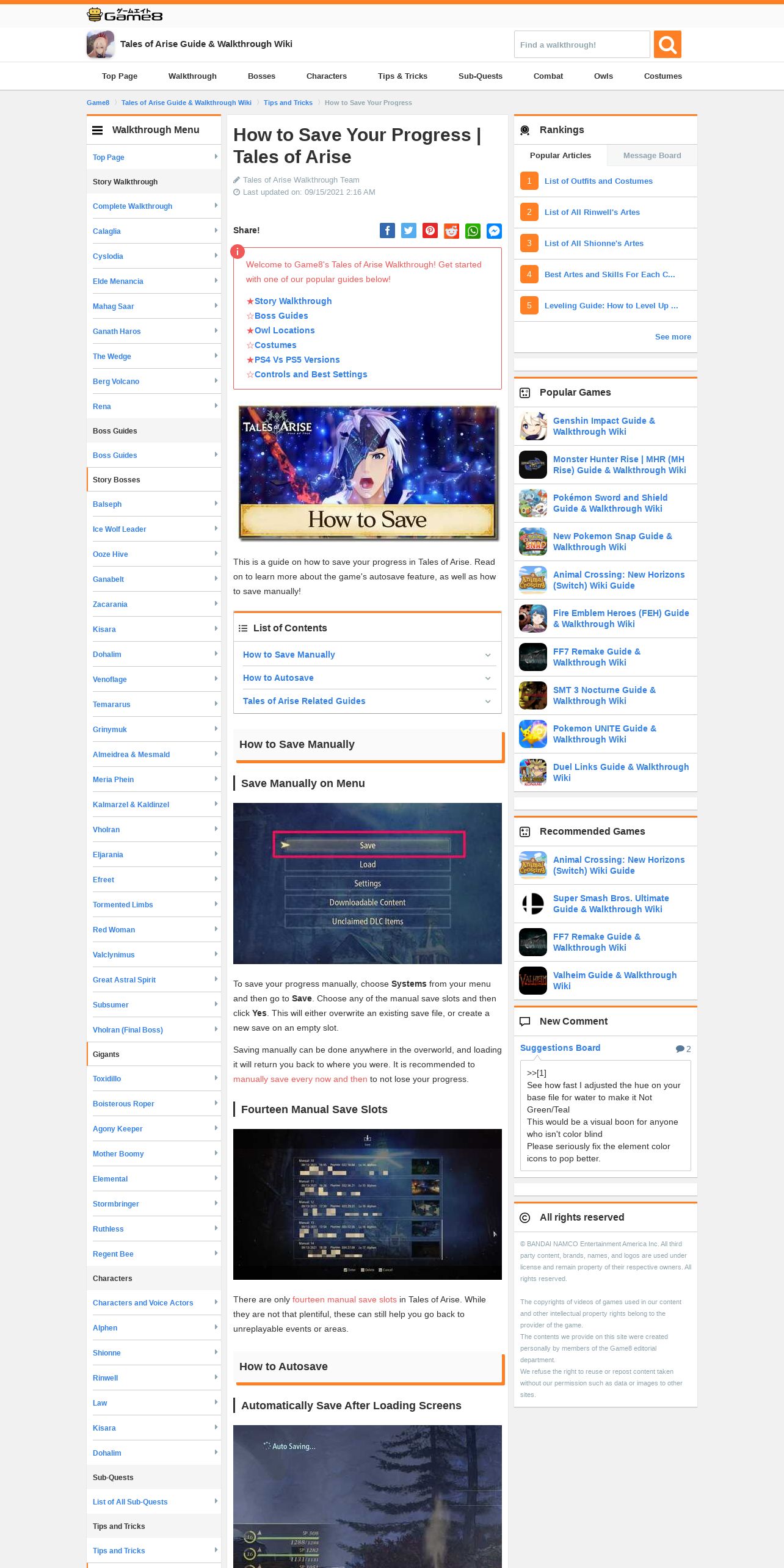Share the article on Pinterest
784x1568 pixels.
tap(430, 230)
